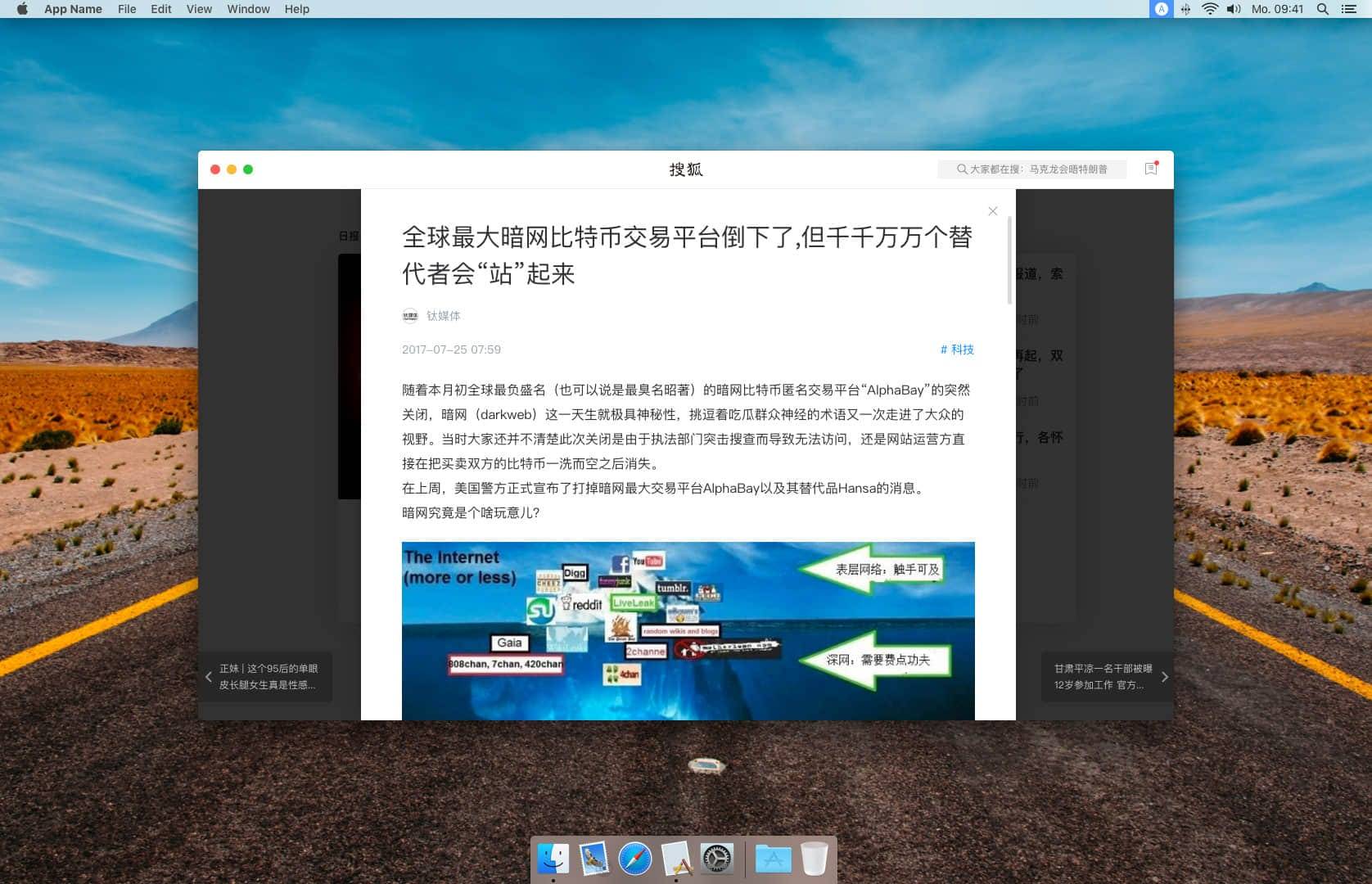
Task: Minimize the Sohu window with yellow button
Action: tap(232, 169)
